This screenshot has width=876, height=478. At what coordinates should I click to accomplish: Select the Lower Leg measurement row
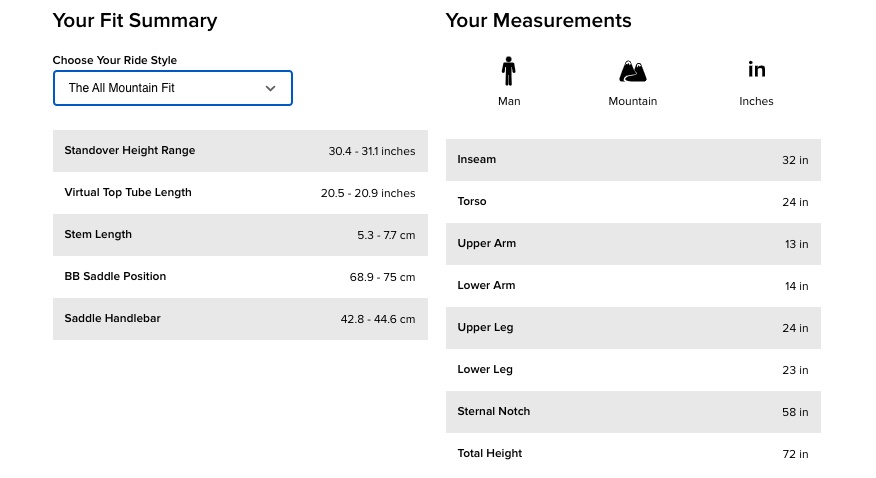[633, 370]
